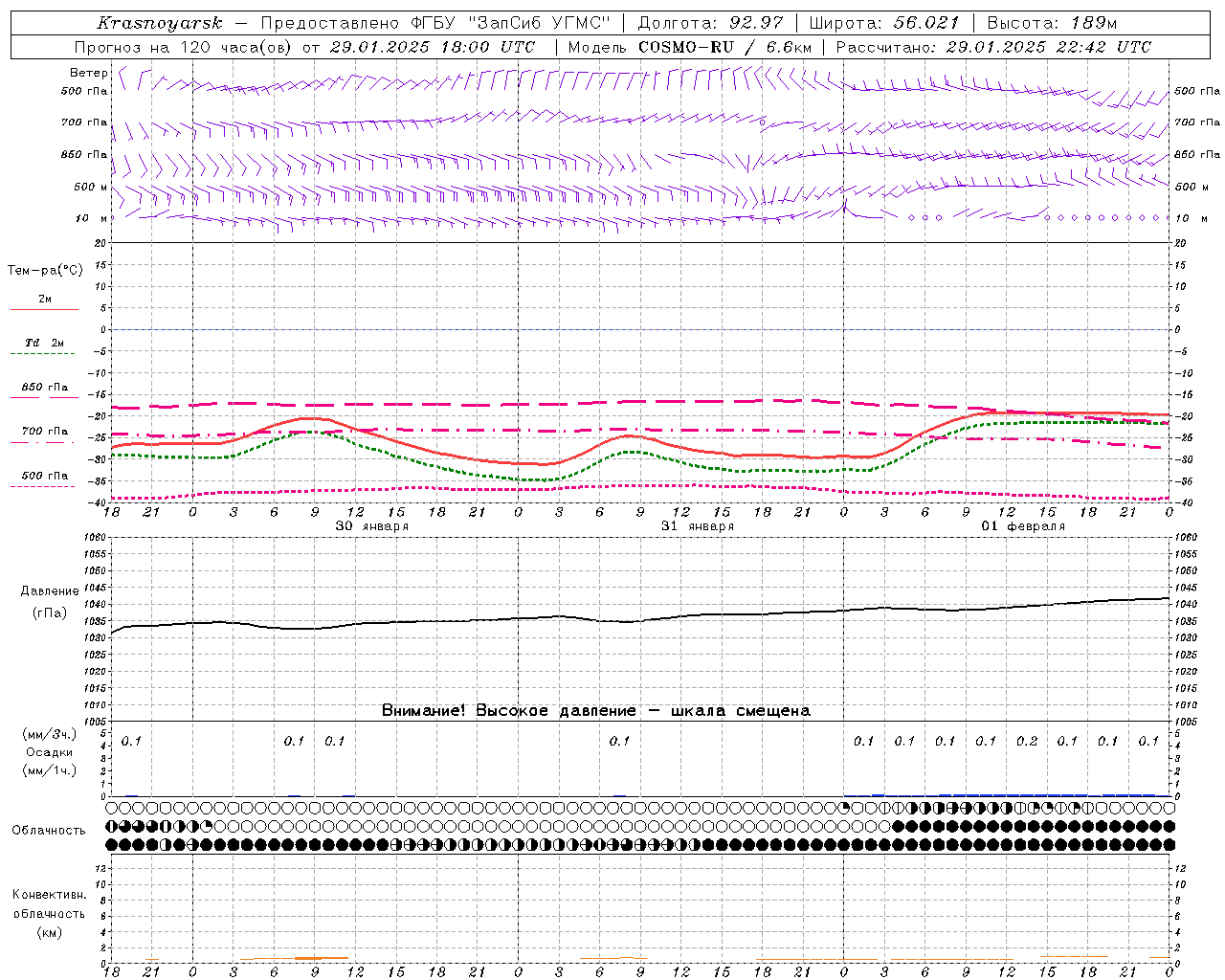Click the 0.2 precipitation value
This screenshot has height=980, width=1225.
coord(1026,741)
